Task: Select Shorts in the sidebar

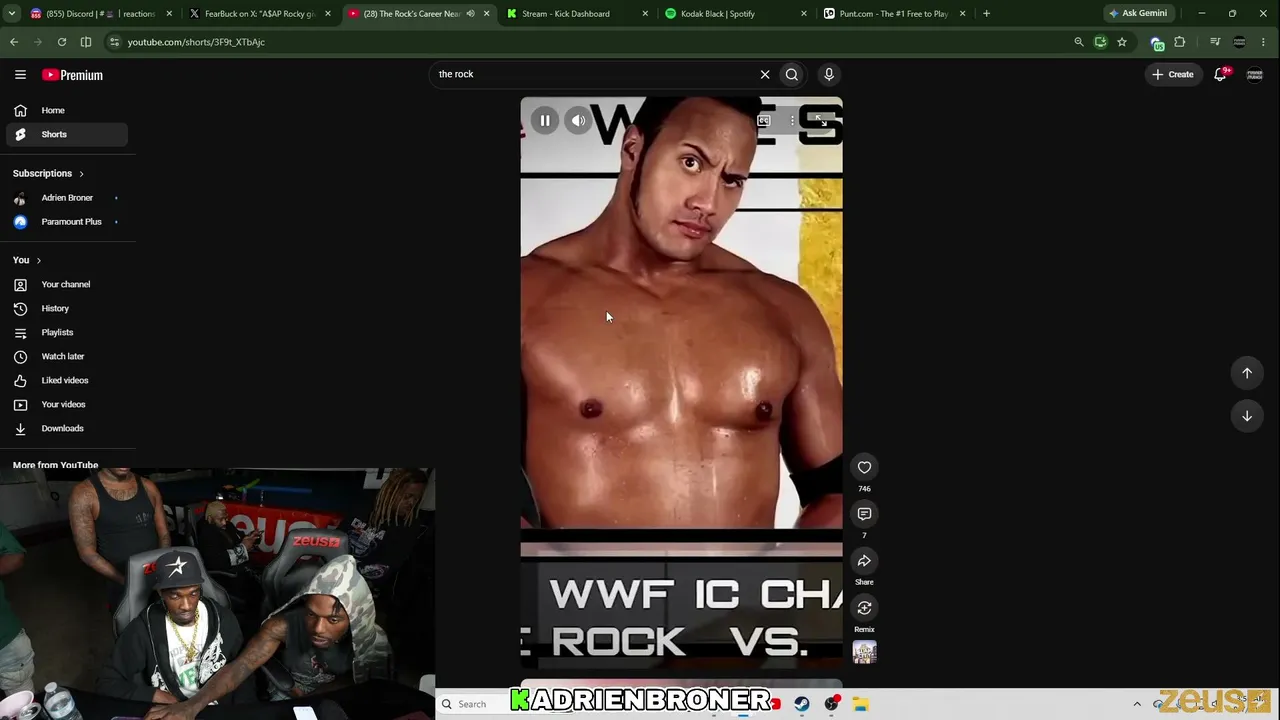Action: tap(67, 134)
